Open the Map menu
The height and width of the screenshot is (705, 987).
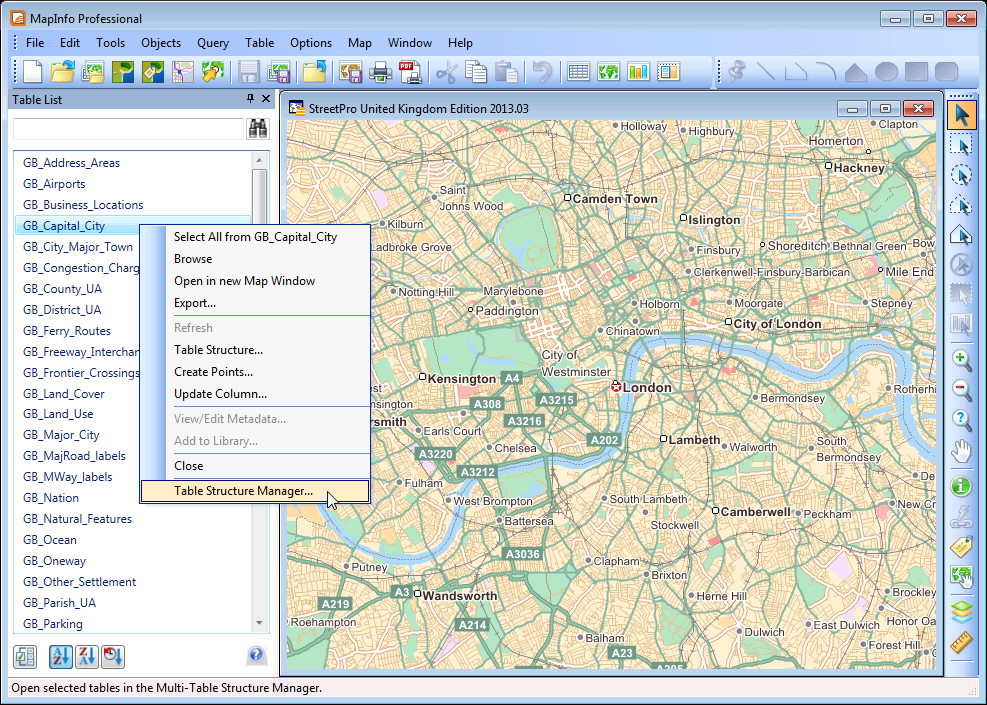359,43
